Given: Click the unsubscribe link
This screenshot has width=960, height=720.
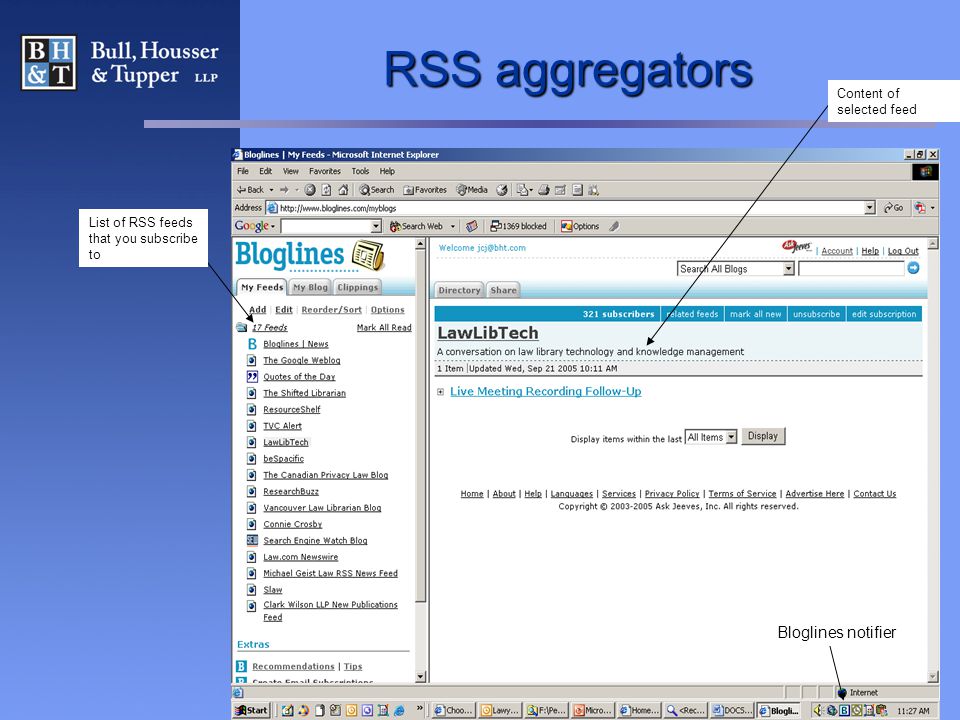Looking at the screenshot, I should click(x=816, y=314).
